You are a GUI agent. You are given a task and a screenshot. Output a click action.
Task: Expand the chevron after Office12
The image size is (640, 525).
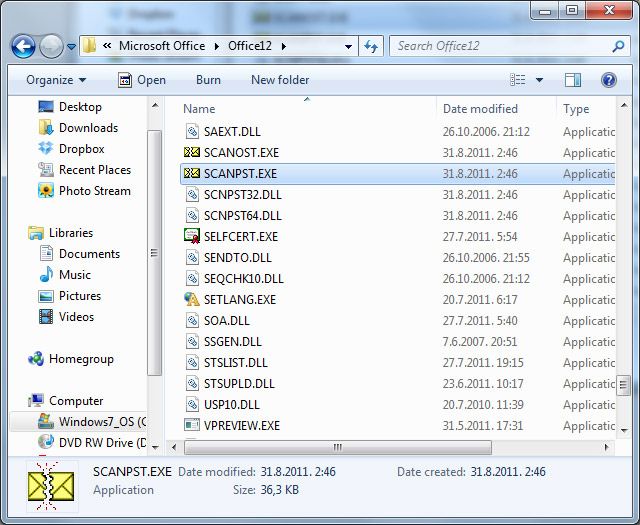(284, 47)
